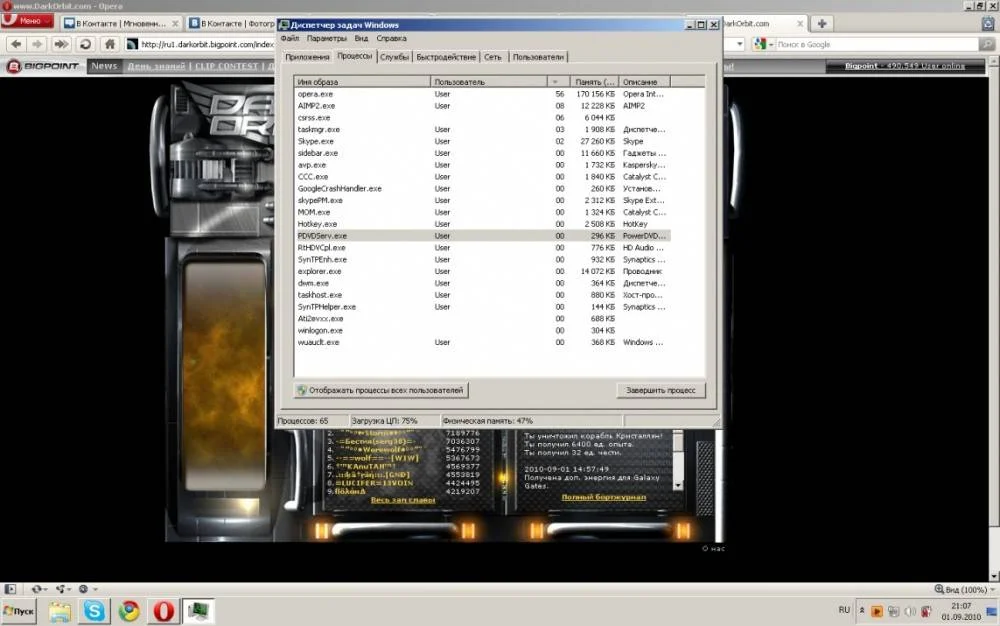
Task: Switch to the Службы tab
Action: (394, 57)
